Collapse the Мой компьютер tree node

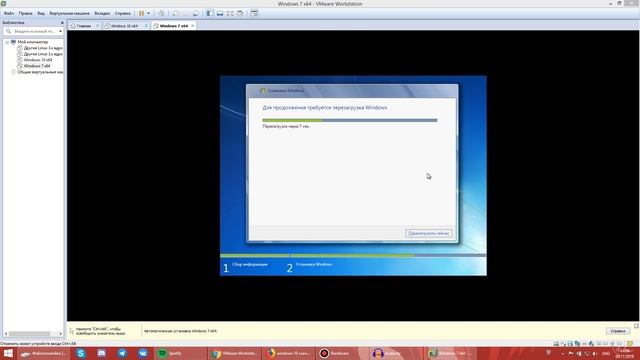click(7, 42)
